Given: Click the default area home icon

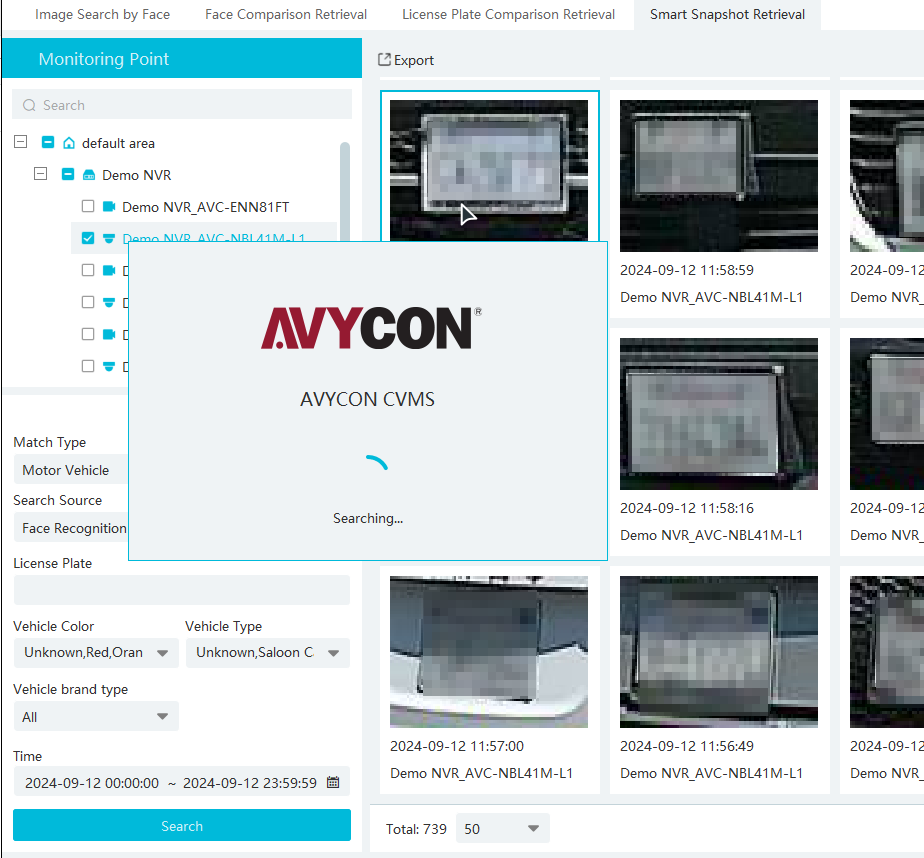Looking at the screenshot, I should 69,143.
